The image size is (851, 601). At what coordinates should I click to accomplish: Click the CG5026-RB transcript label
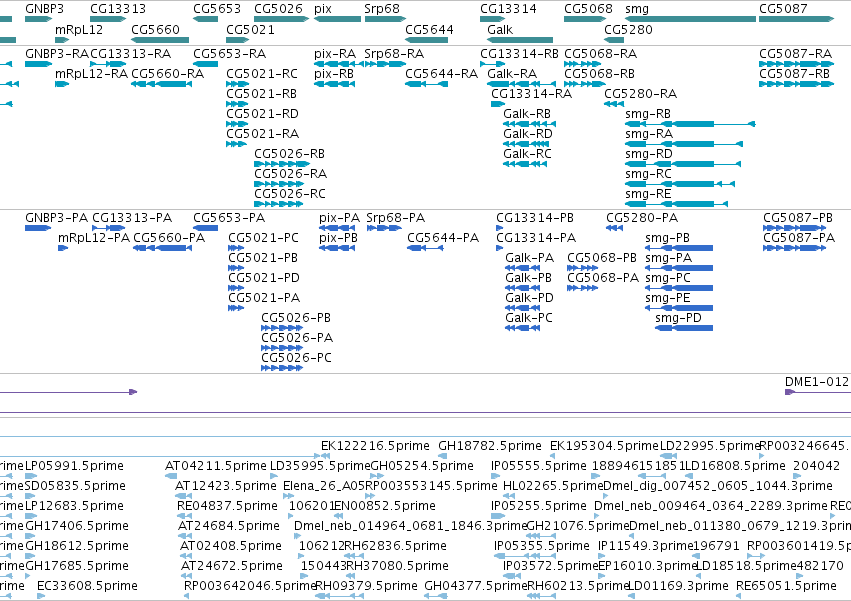pyautogui.click(x=289, y=154)
